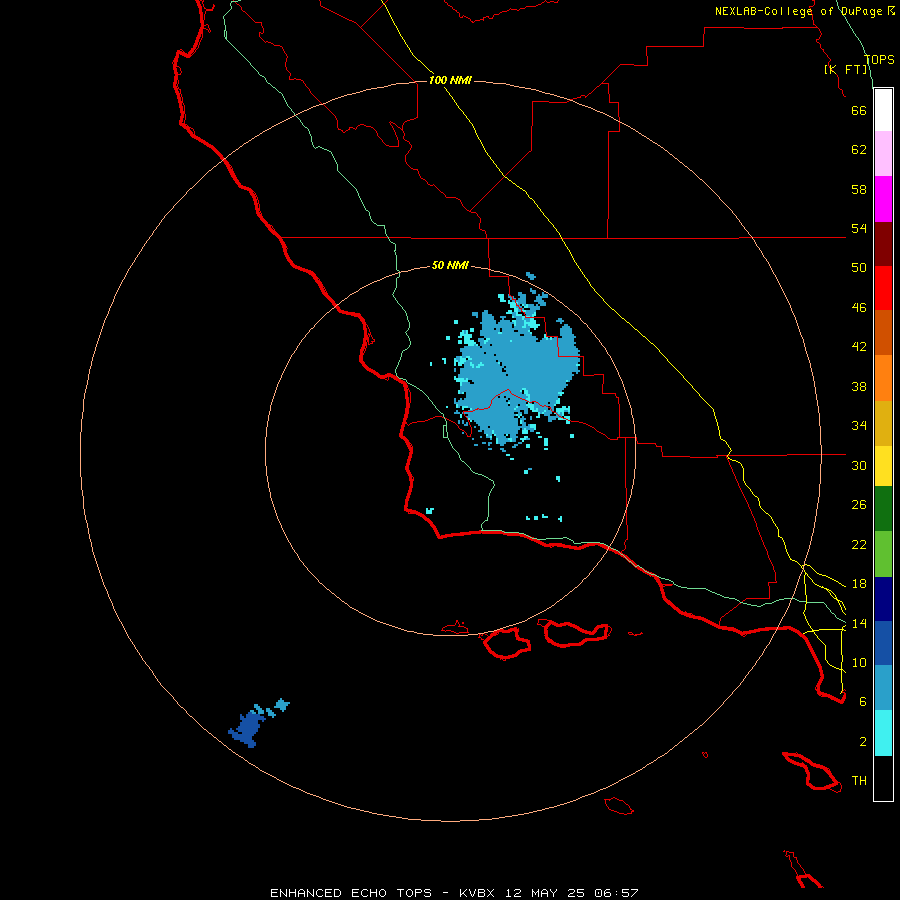Image resolution: width=900 pixels, height=900 pixels.
Task: Click the "66" legend value
Action: coord(859,111)
